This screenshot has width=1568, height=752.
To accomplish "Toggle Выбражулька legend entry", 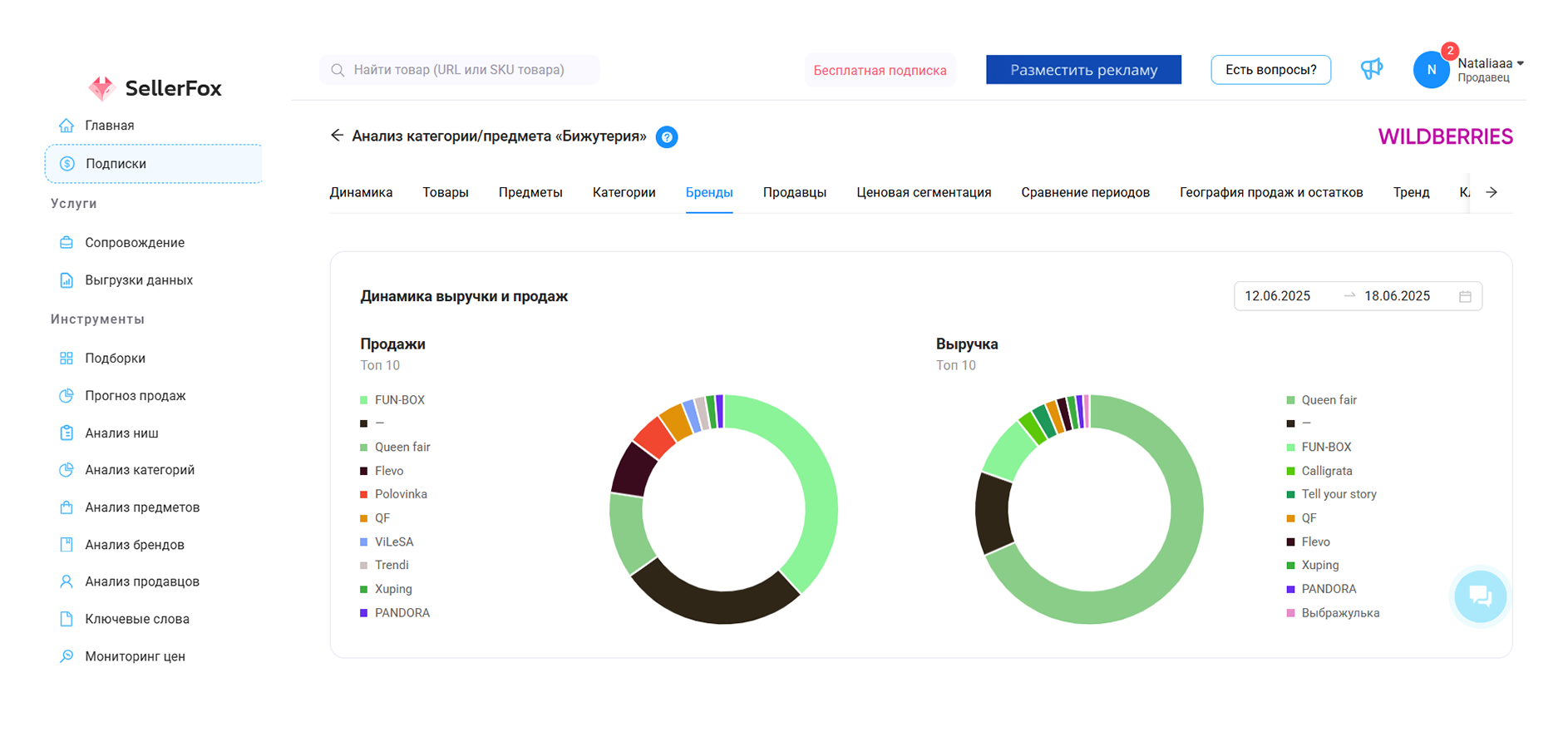I will point(1333,613).
